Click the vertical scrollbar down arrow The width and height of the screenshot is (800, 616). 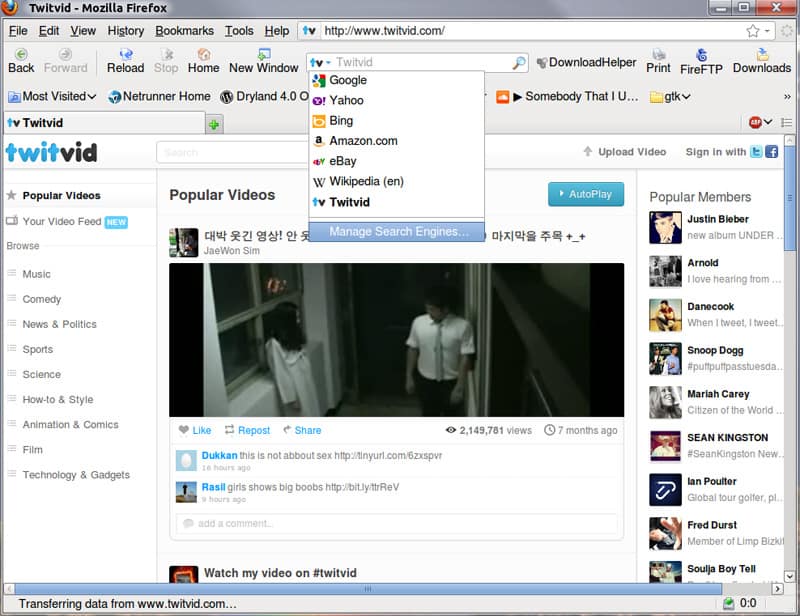click(789, 577)
